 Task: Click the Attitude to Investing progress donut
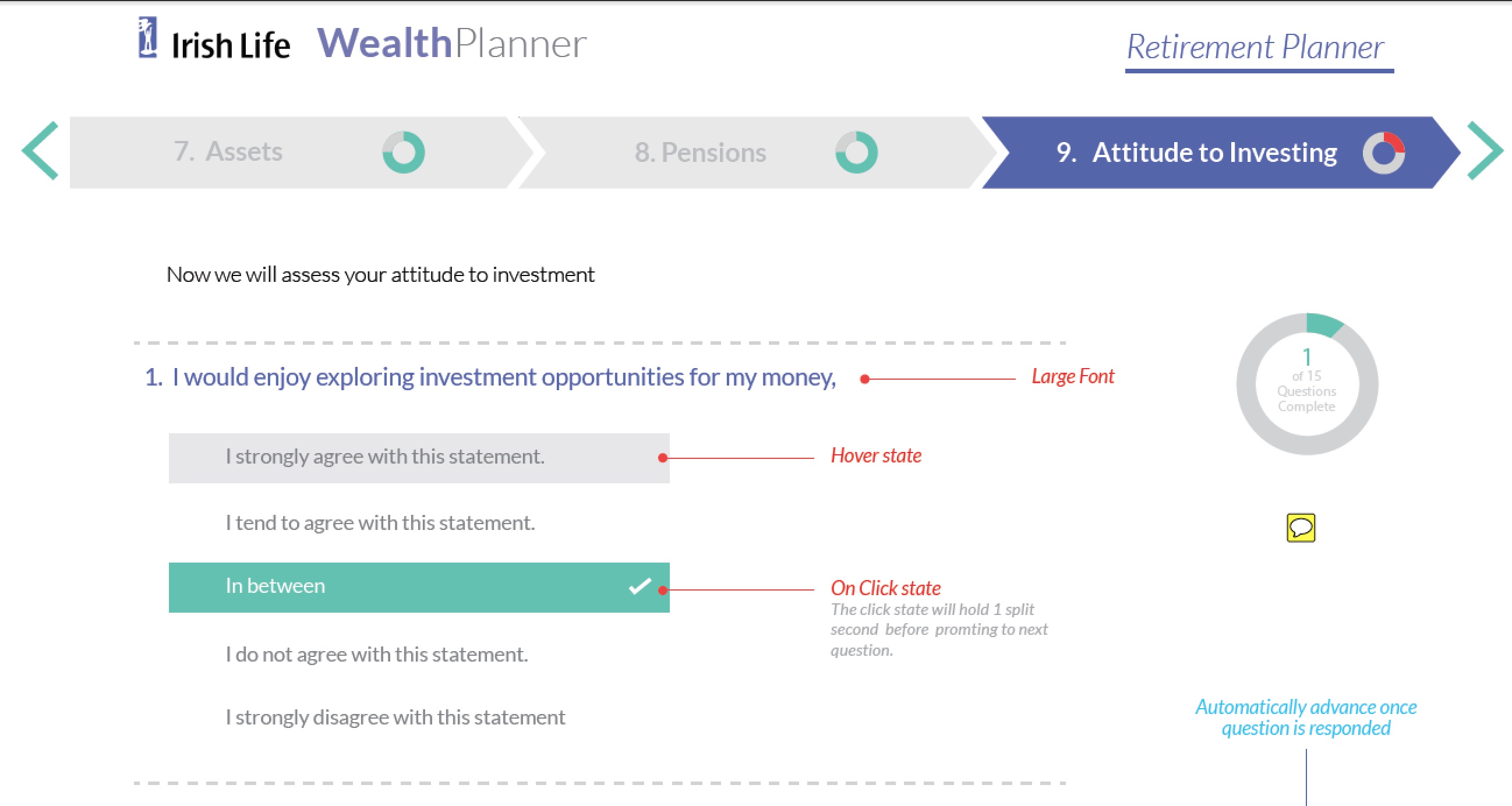pyautogui.click(x=1383, y=153)
